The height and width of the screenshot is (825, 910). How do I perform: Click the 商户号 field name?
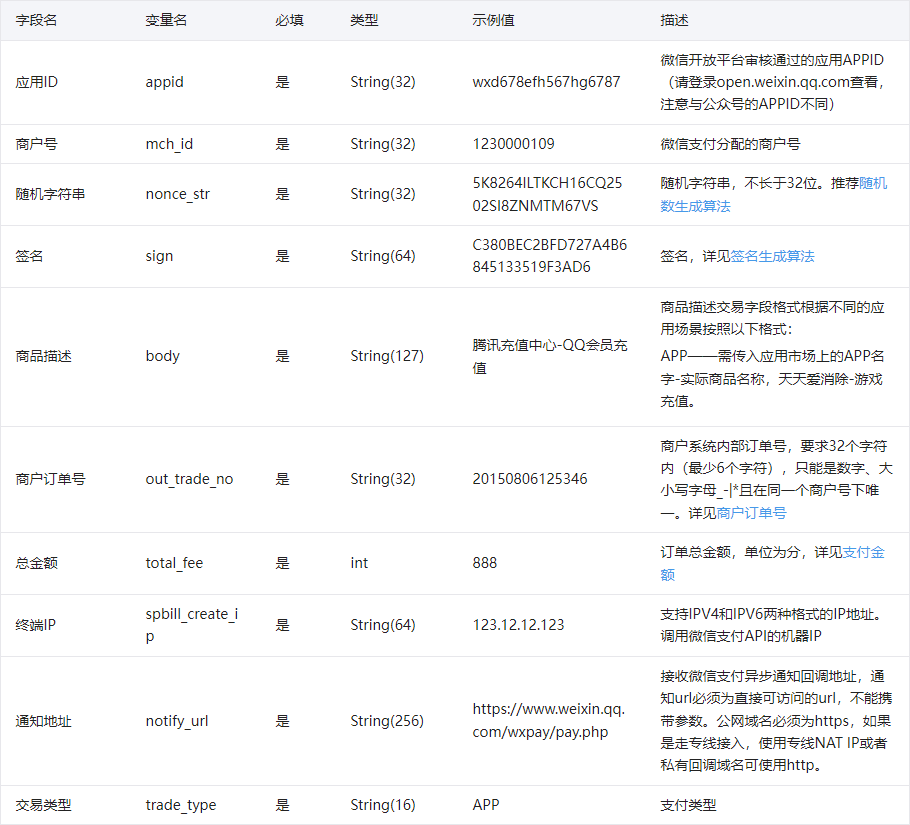click(36, 144)
